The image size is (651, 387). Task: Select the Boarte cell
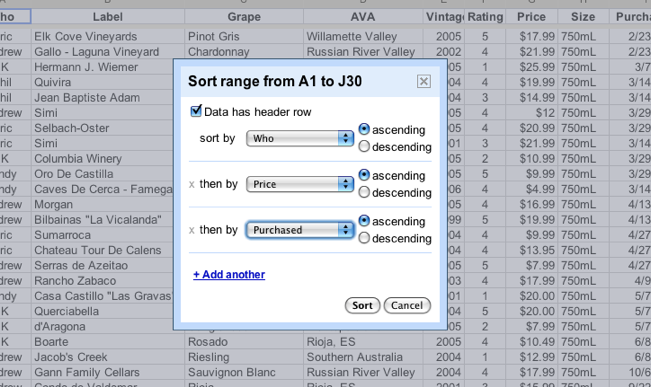(108, 342)
